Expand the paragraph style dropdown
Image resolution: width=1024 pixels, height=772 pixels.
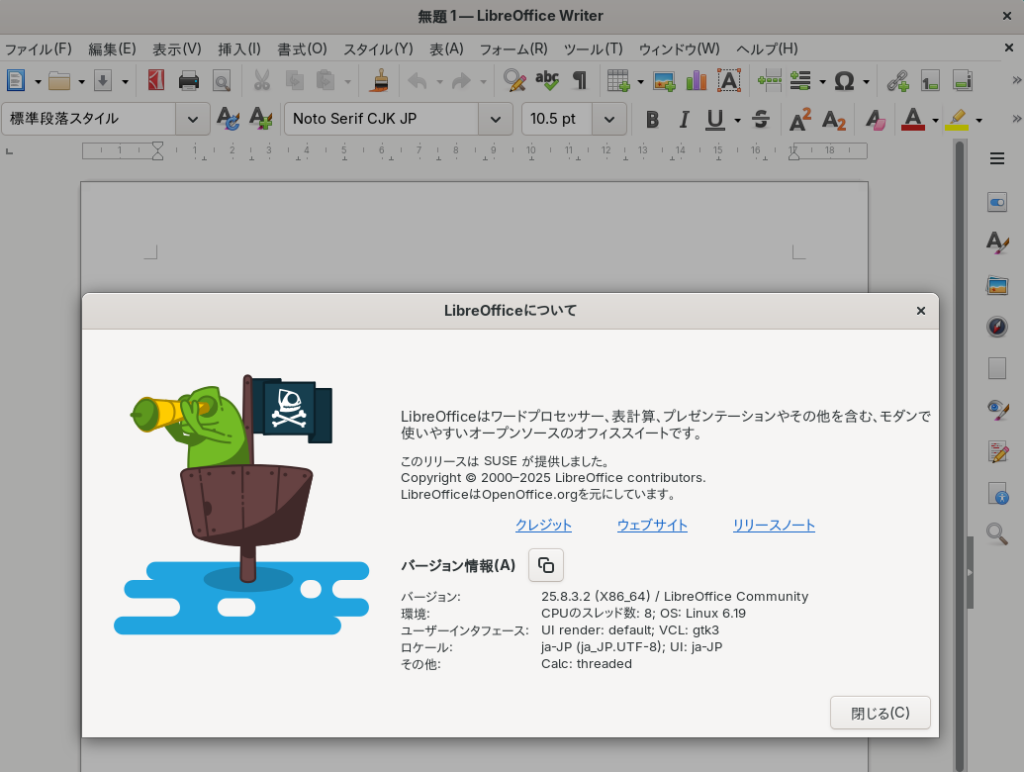click(x=193, y=119)
